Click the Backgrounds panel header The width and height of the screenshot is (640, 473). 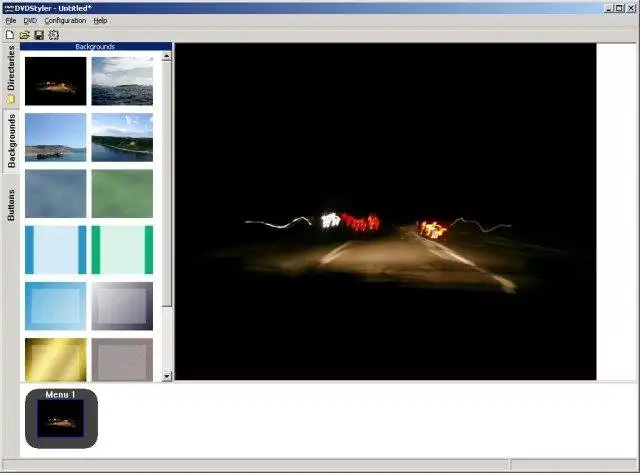click(x=96, y=47)
